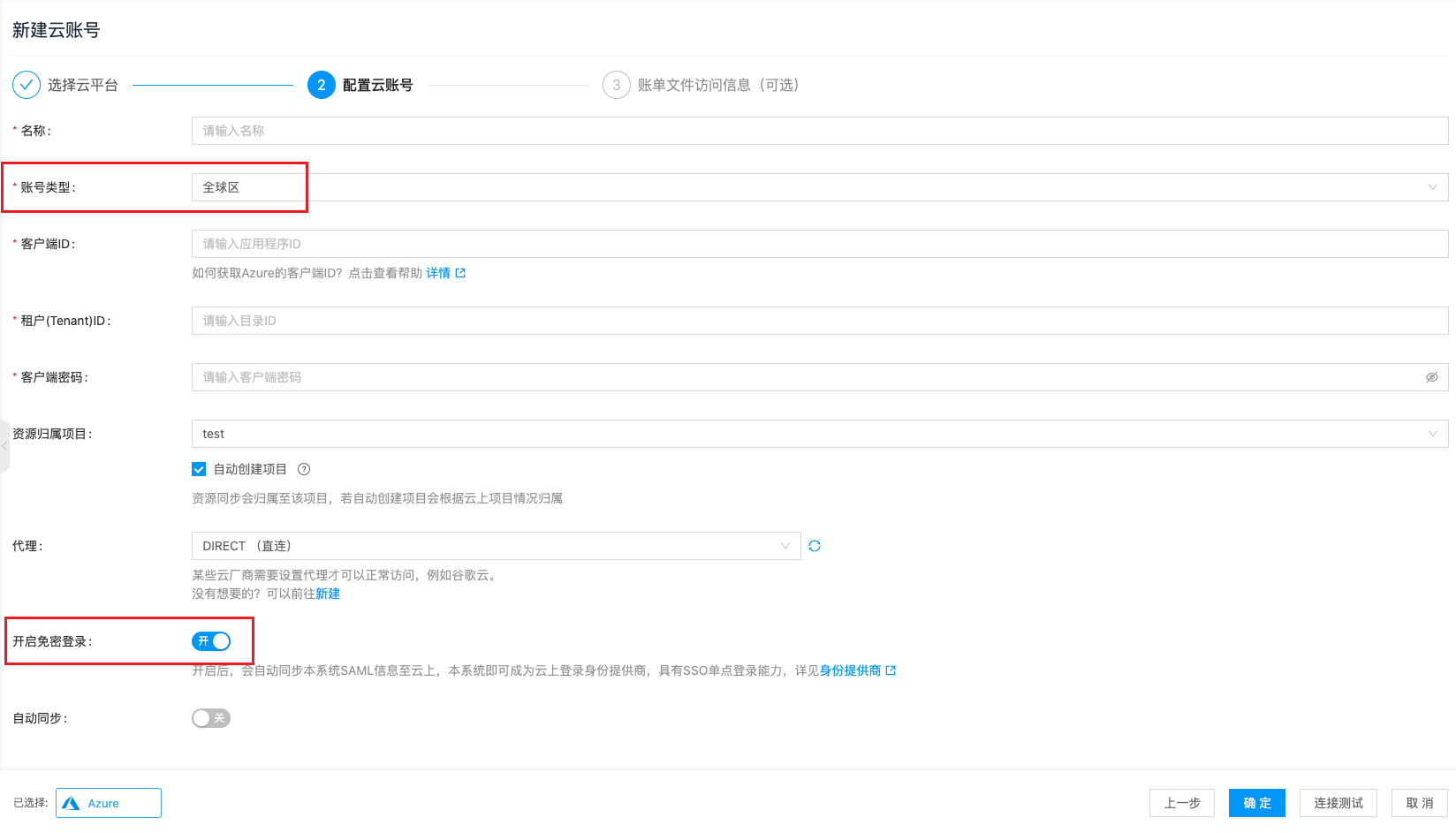The height and width of the screenshot is (833, 1456).
Task: Click the completed step checkmark icon
Action: pyautogui.click(x=27, y=85)
